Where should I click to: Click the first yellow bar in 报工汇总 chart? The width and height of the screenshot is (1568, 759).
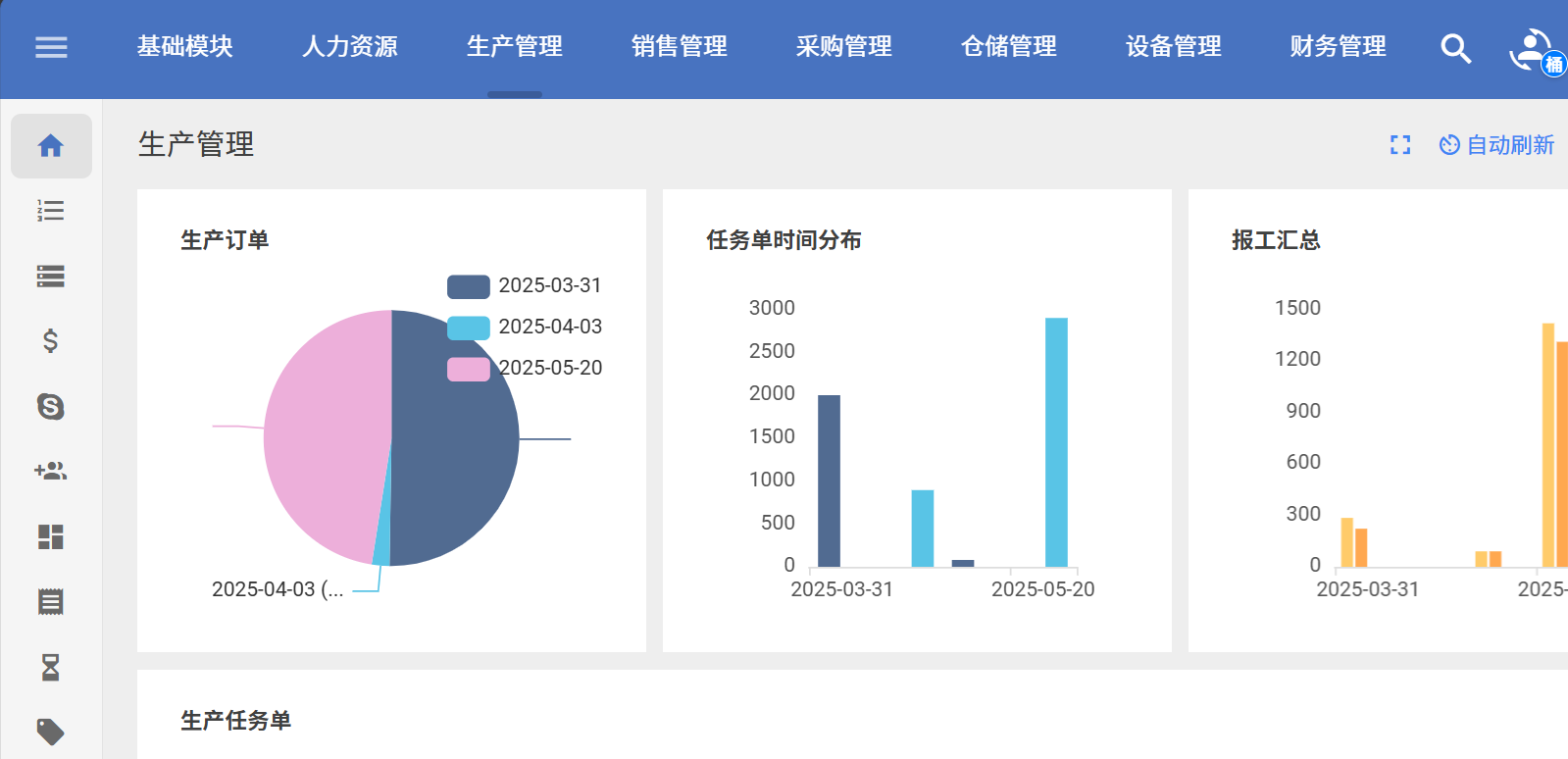coord(1347,542)
